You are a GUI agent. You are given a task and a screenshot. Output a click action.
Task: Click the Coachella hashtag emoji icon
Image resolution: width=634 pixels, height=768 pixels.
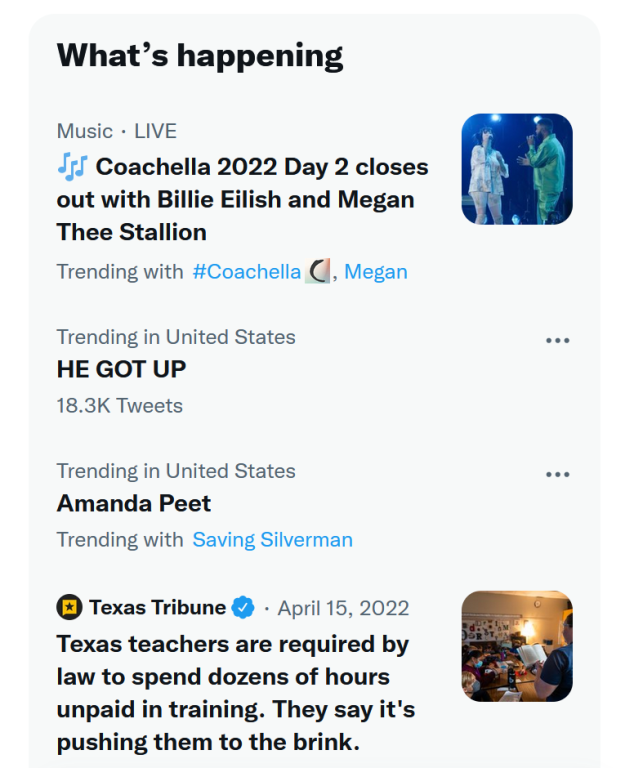click(x=317, y=271)
